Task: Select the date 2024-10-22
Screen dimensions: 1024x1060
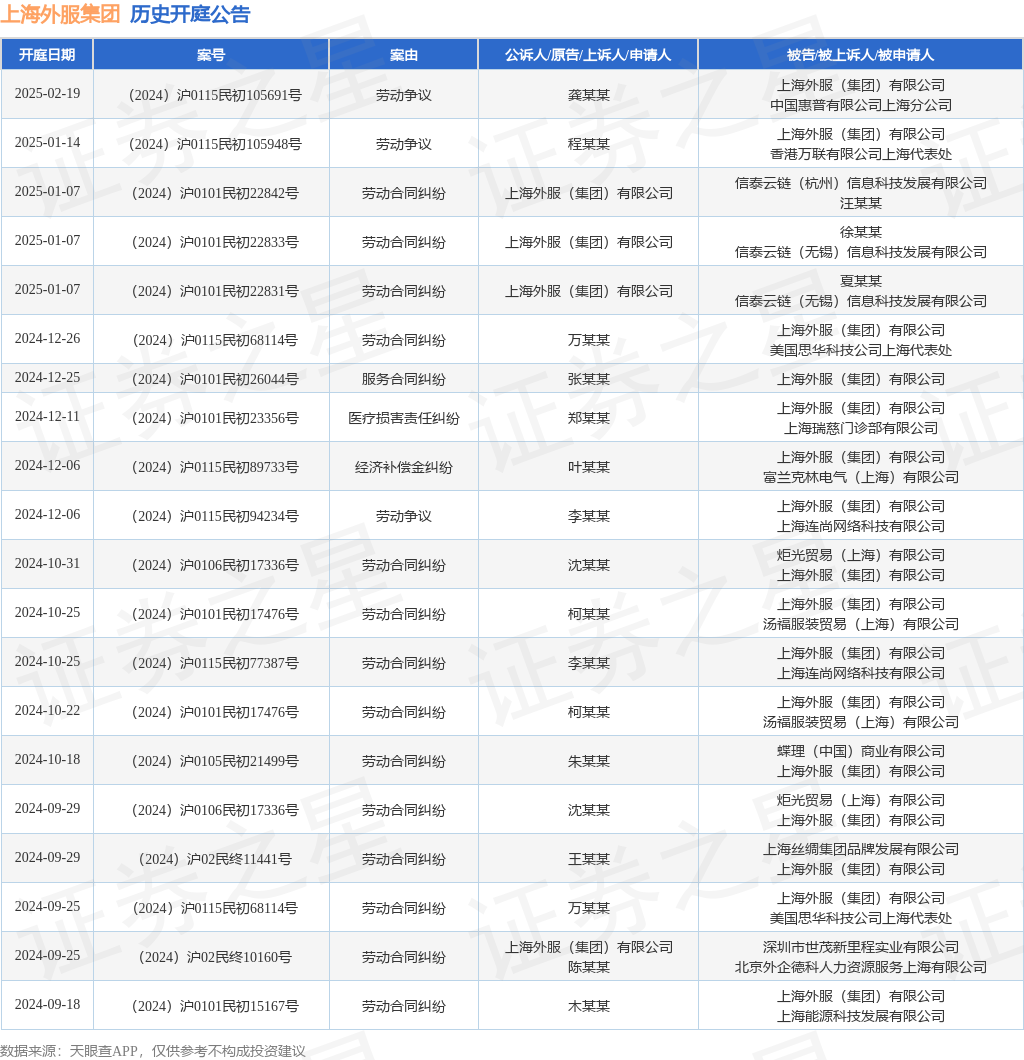Action: point(47,710)
